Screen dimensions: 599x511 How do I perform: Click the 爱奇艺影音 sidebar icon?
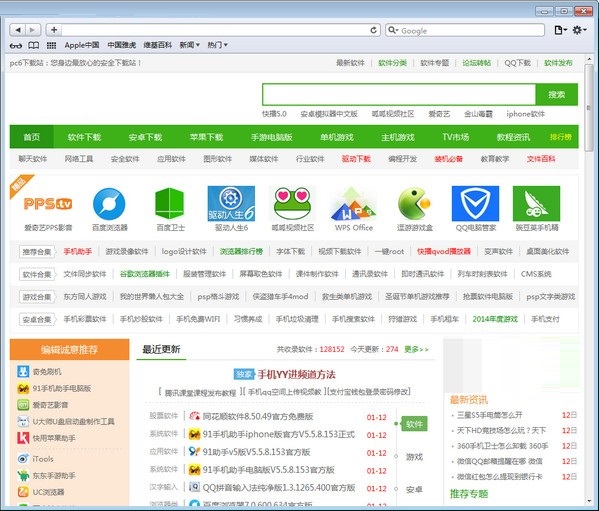click(x=23, y=404)
